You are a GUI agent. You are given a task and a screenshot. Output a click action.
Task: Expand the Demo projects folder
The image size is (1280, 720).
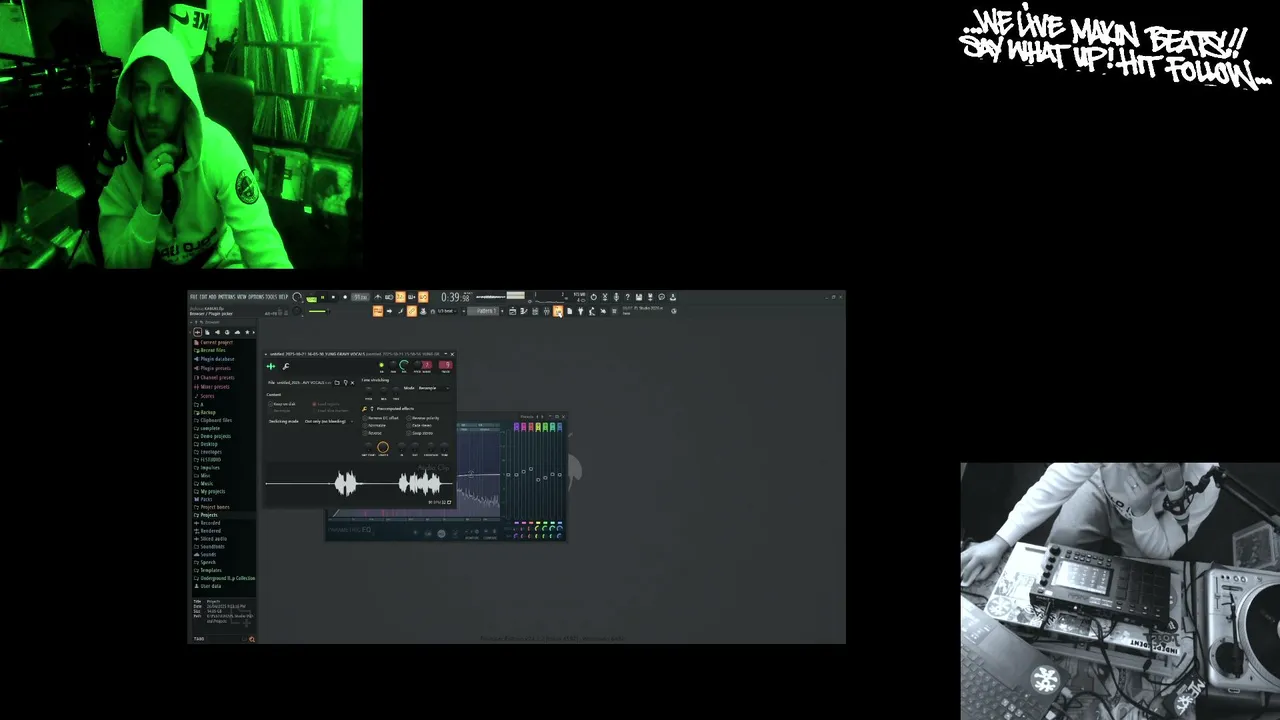tap(215, 436)
